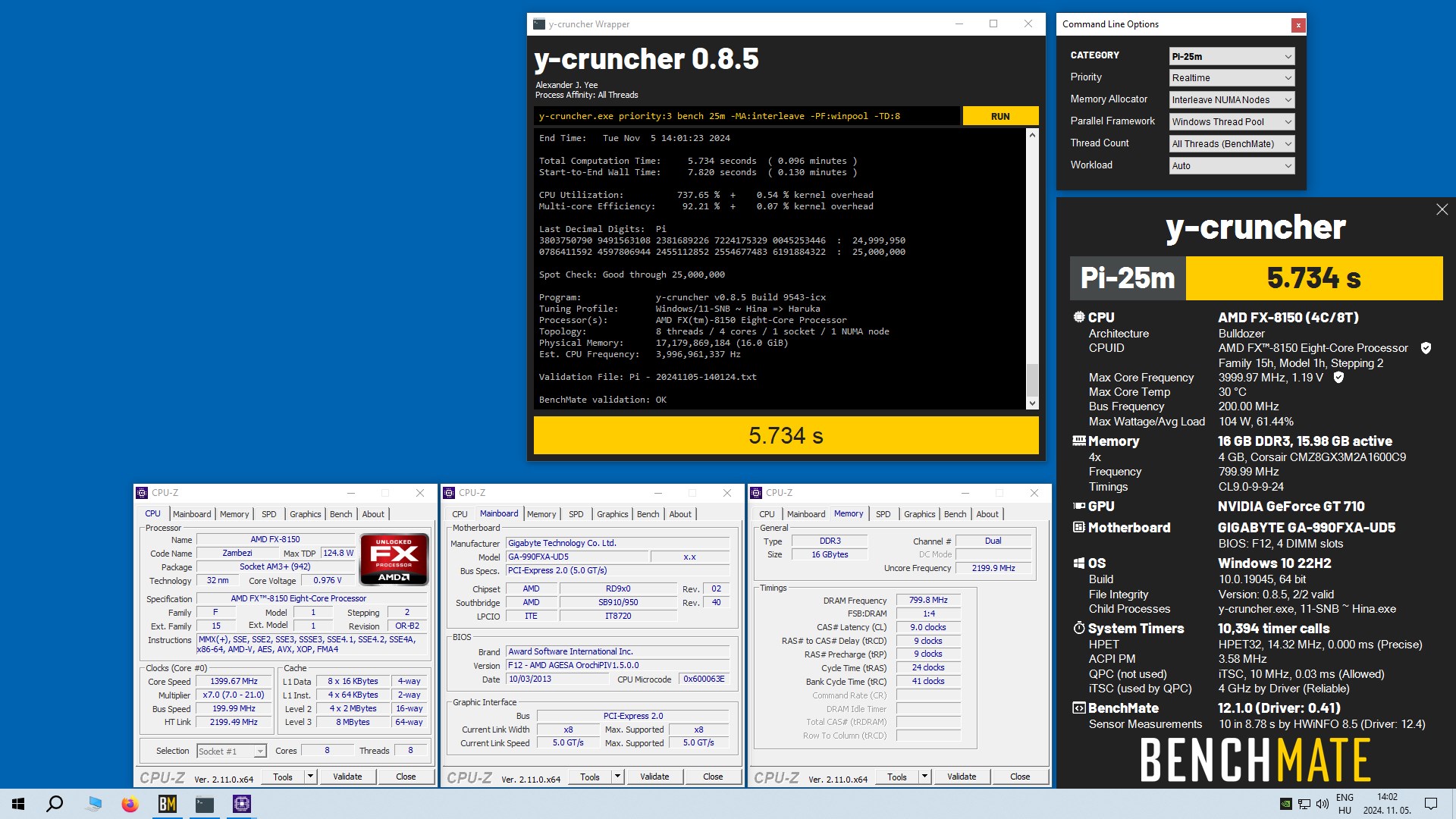The image size is (1456, 819).
Task: Click Validate in Mainboard CPU-Z window
Action: point(654,777)
